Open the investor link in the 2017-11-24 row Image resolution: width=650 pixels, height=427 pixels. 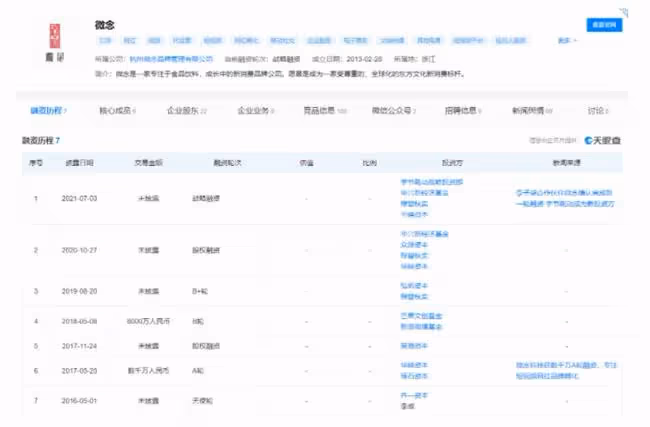pyautogui.click(x=414, y=346)
